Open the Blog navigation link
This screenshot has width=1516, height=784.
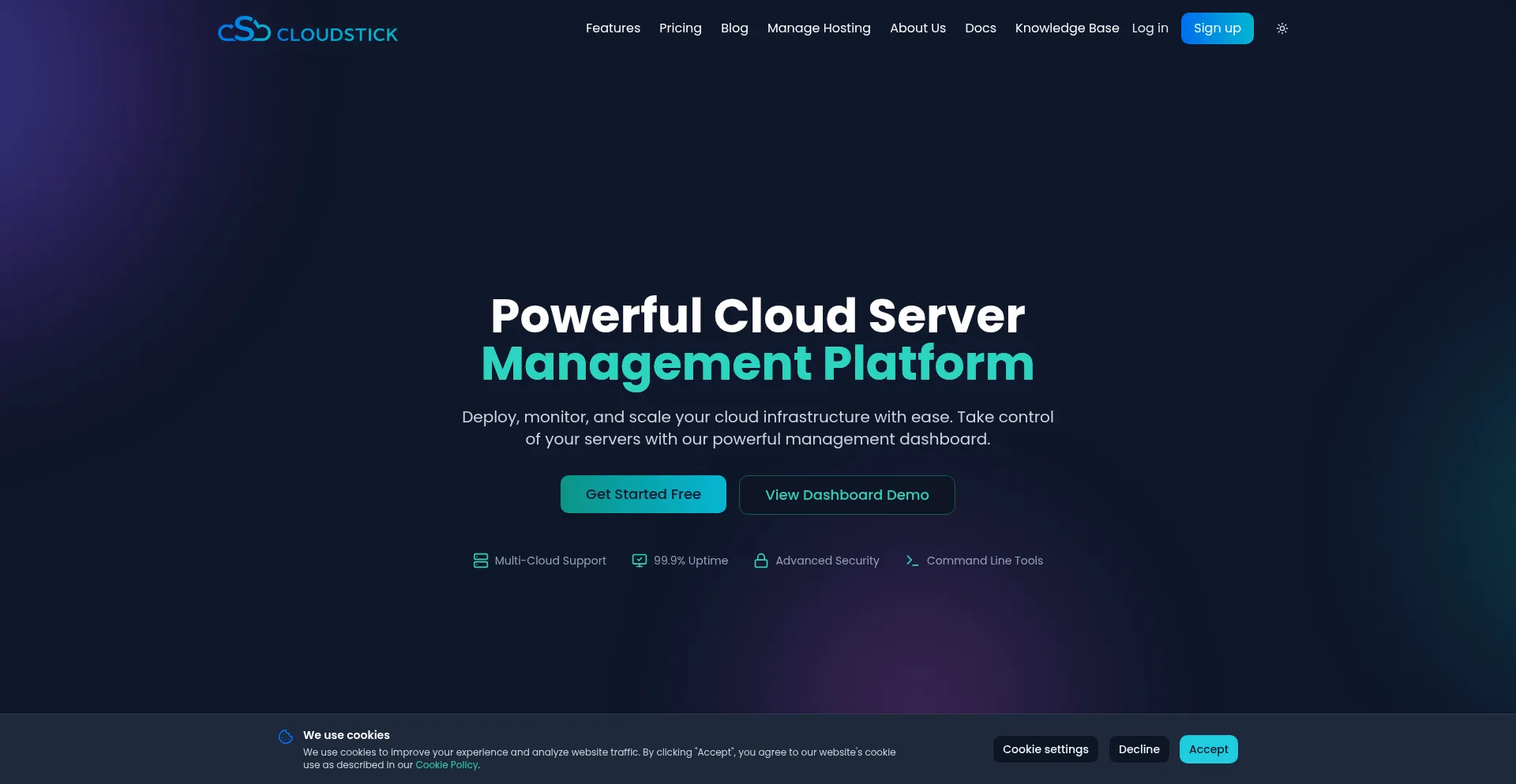click(x=734, y=28)
